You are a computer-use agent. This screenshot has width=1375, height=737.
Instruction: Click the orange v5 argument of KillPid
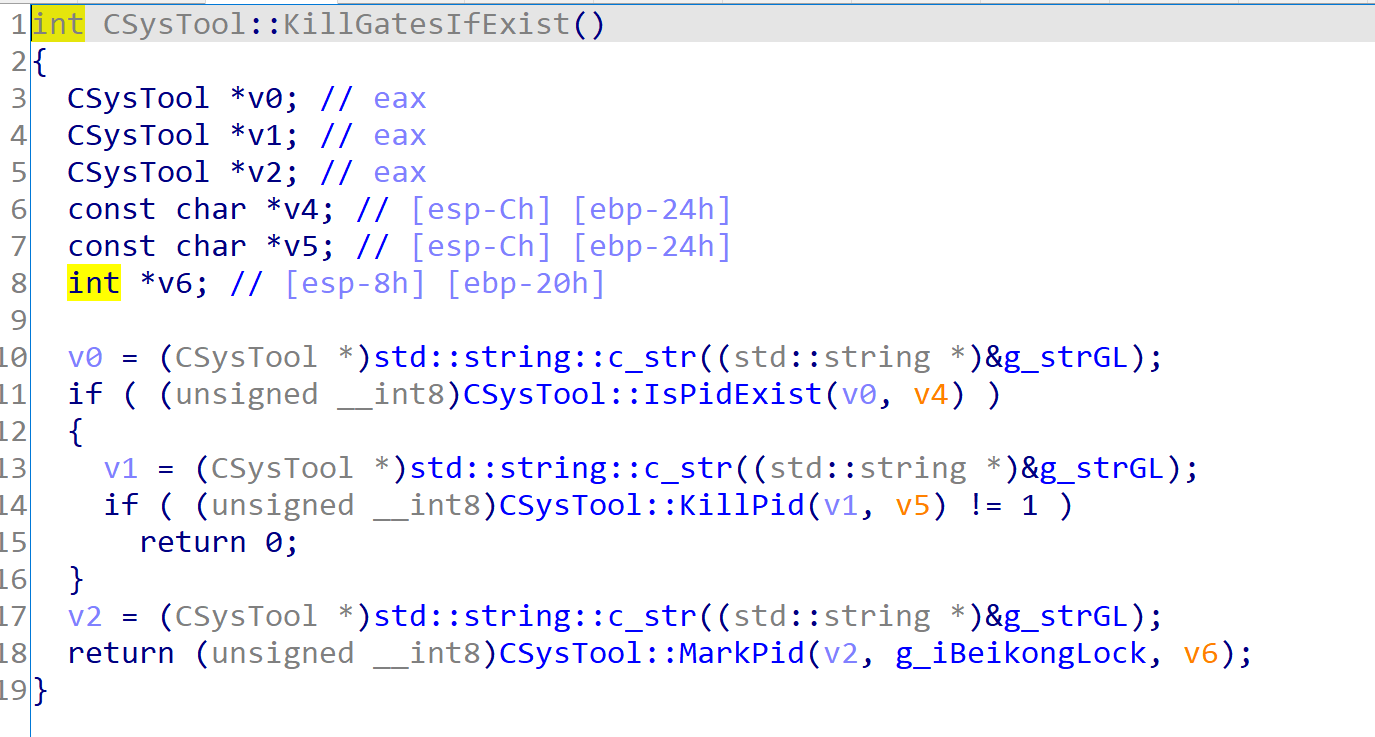pos(914,505)
